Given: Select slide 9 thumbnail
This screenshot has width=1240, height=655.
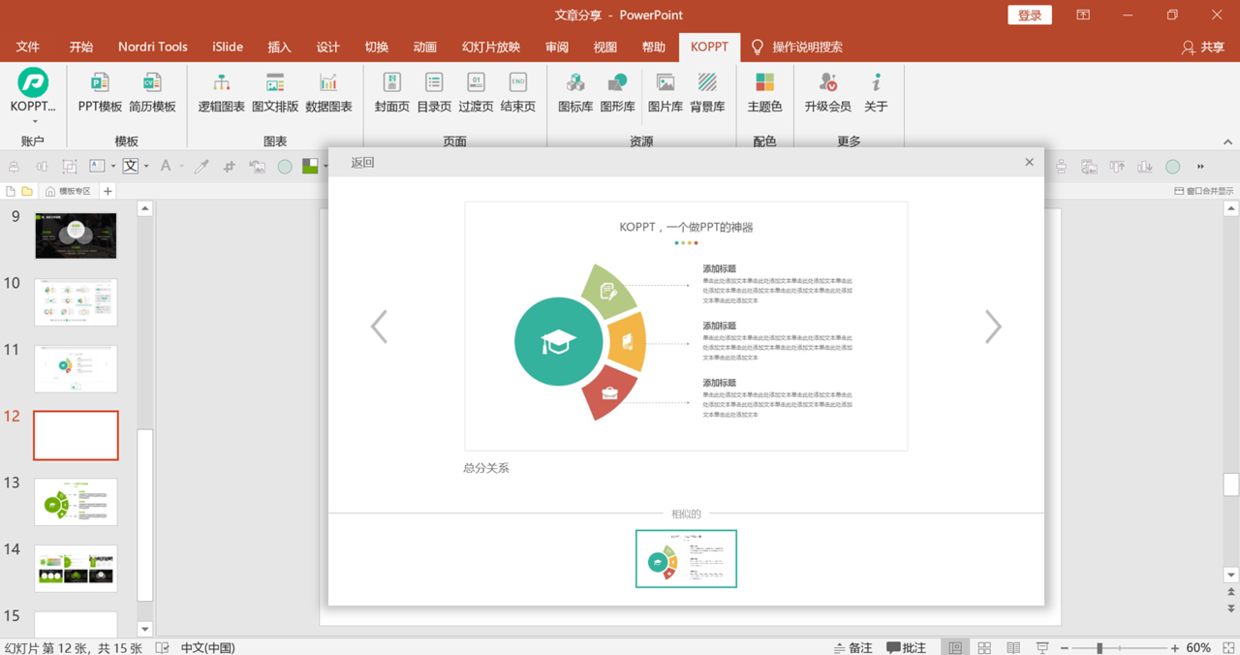Looking at the screenshot, I should [76, 236].
